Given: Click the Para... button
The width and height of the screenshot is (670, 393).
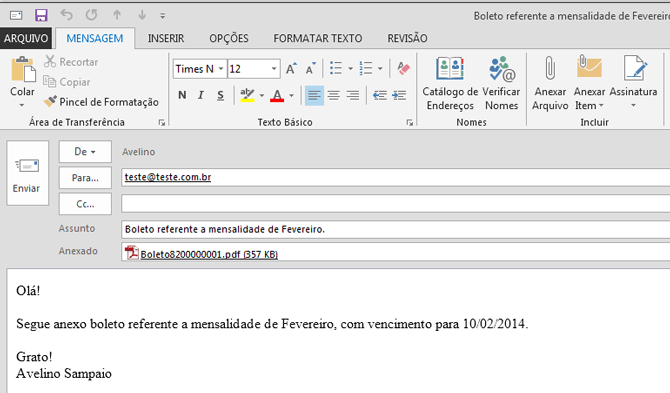Looking at the screenshot, I should (85, 178).
